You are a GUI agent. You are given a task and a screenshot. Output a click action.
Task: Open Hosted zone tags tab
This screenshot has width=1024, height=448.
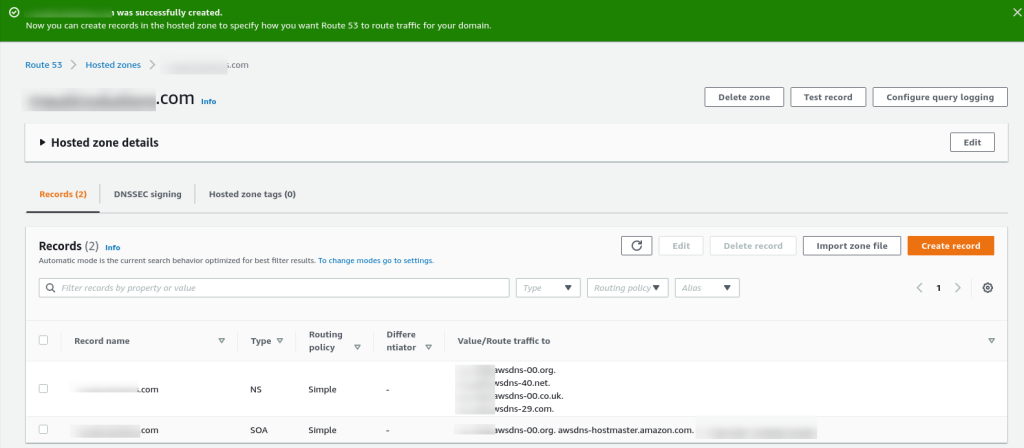pos(252,194)
